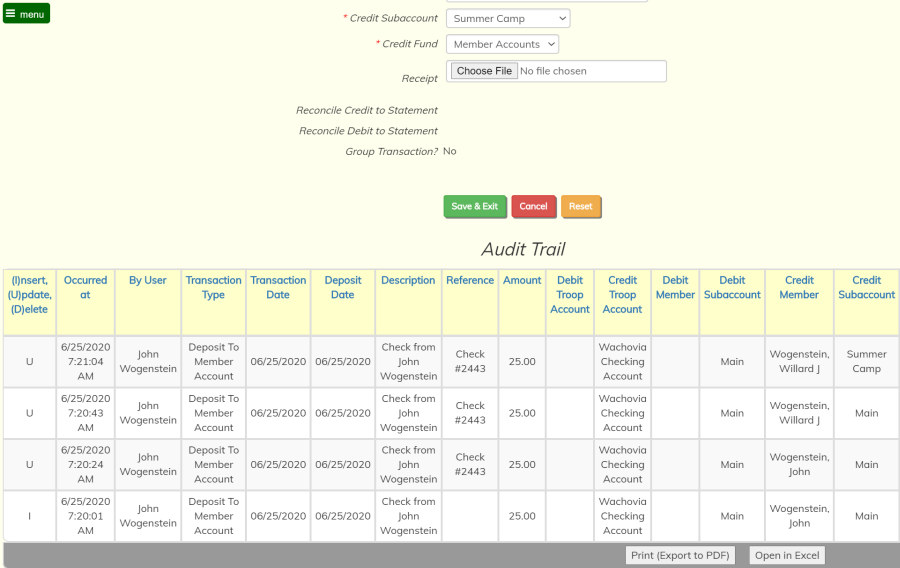Sort by Description column header
Viewport: 900px width, 568px height.
coord(408,280)
